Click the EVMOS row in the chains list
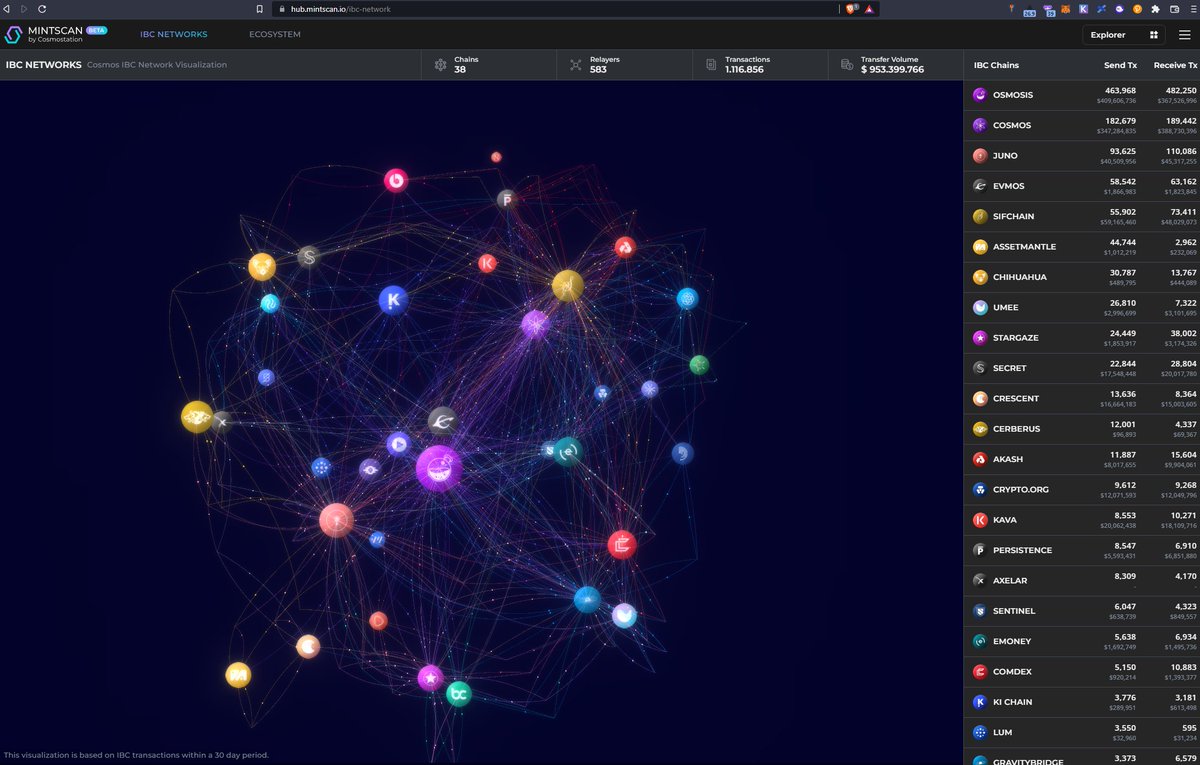Viewport: 1200px width, 765px height. coord(1082,186)
